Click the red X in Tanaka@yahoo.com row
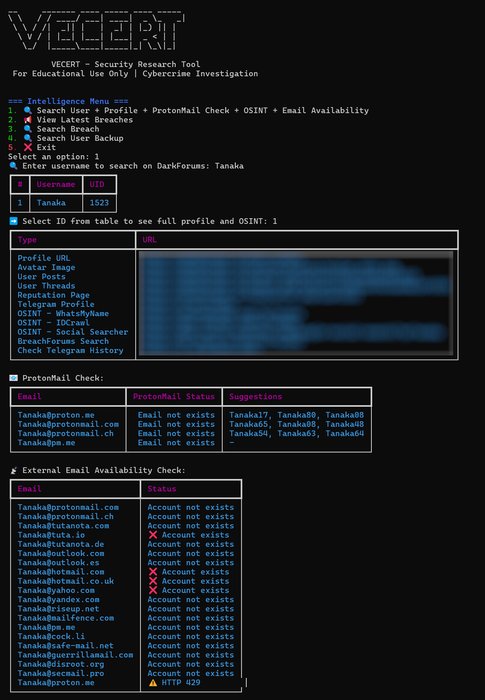 pos(153,590)
